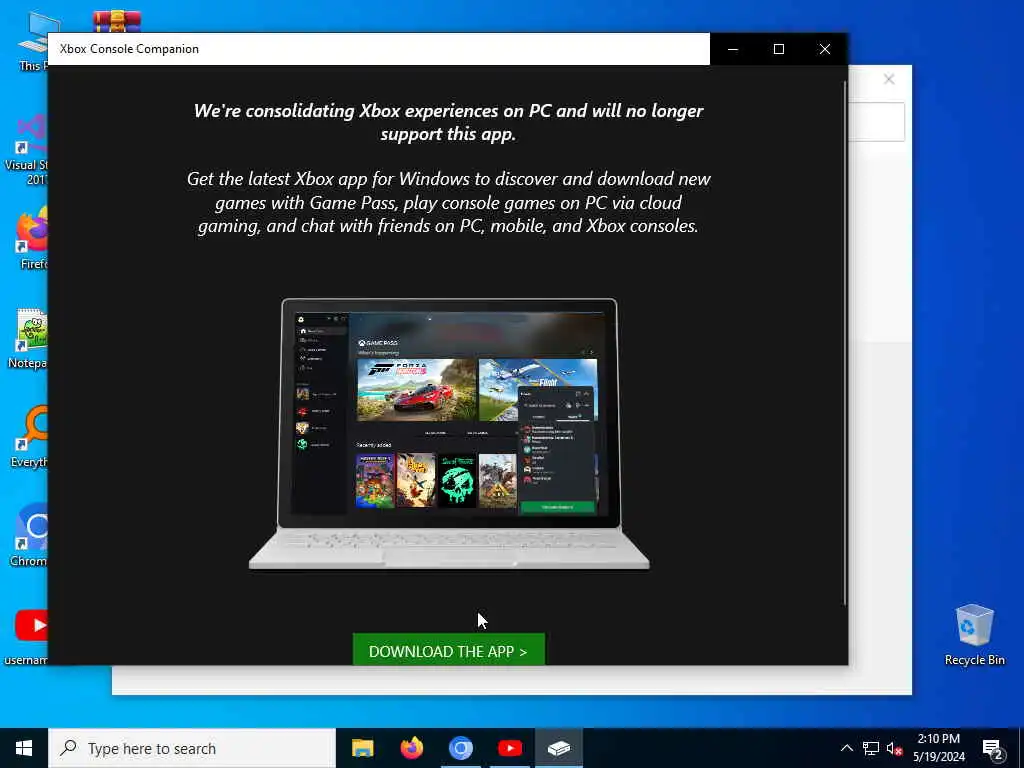This screenshot has width=1024, height=768.
Task: Select the WinRAR desktop icon
Action: coord(117,22)
